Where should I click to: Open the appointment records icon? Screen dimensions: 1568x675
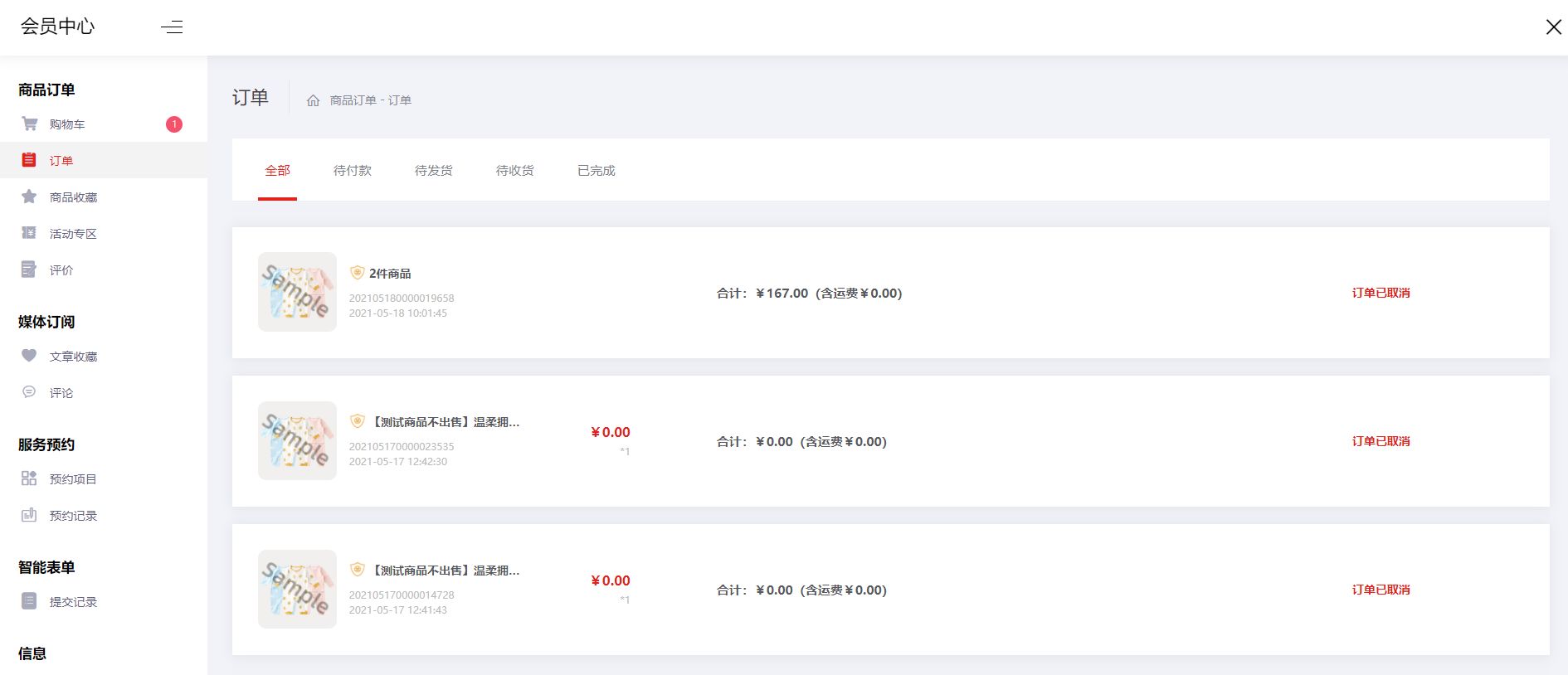[29, 515]
